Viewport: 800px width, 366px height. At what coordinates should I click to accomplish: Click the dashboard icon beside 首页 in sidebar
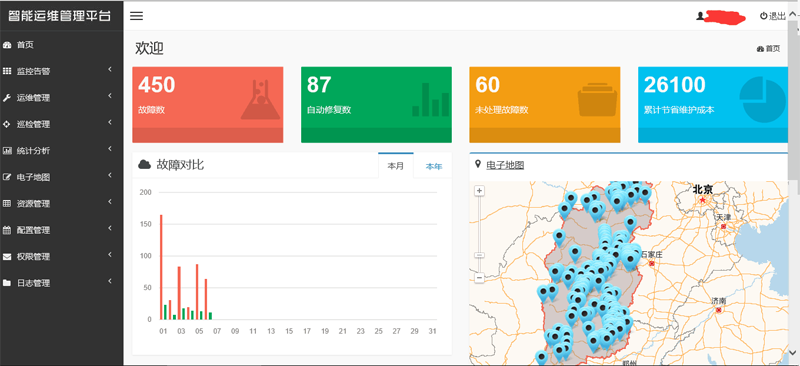click(x=7, y=45)
